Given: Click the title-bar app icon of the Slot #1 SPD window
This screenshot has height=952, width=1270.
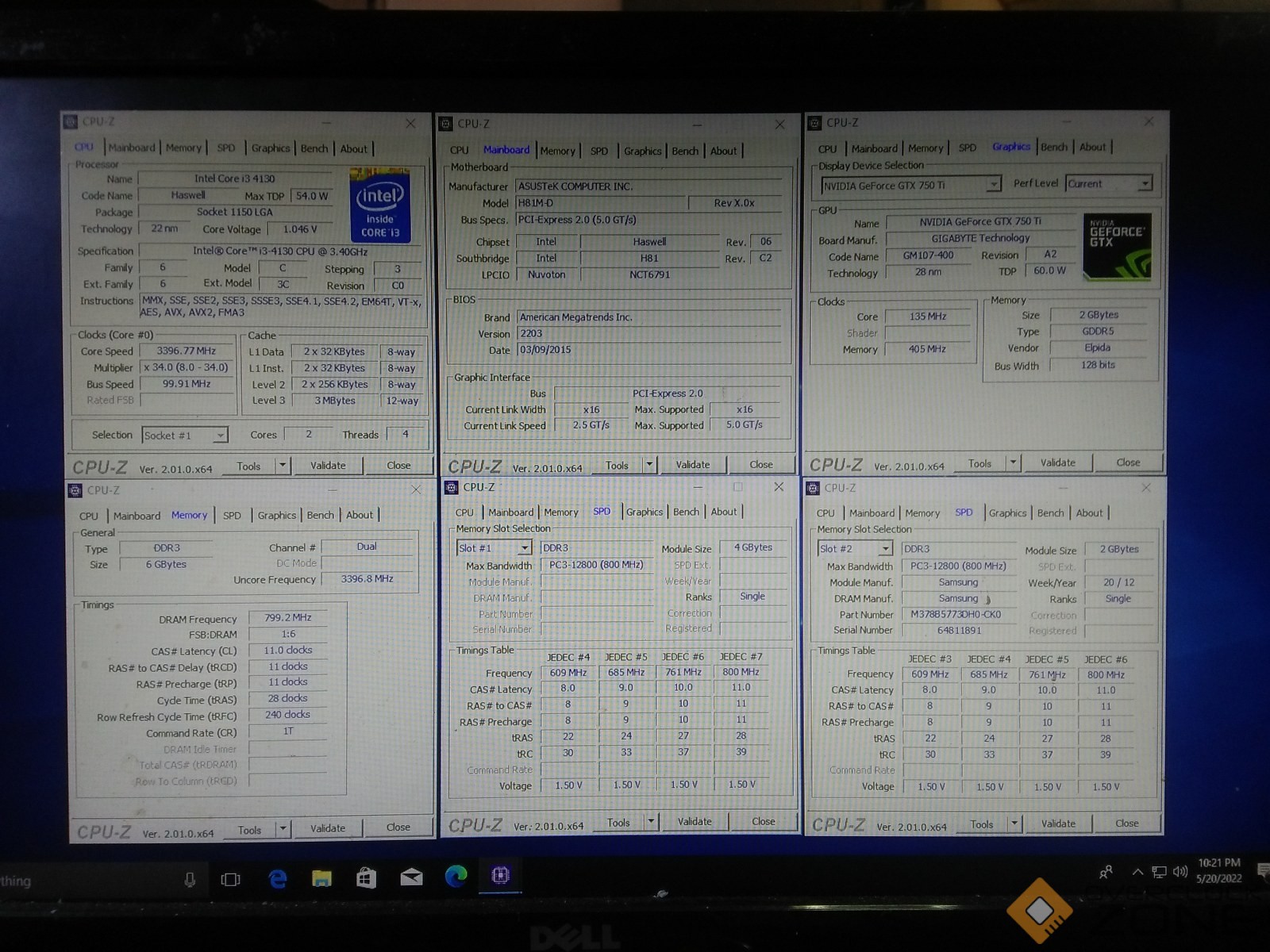Looking at the screenshot, I should [452, 487].
